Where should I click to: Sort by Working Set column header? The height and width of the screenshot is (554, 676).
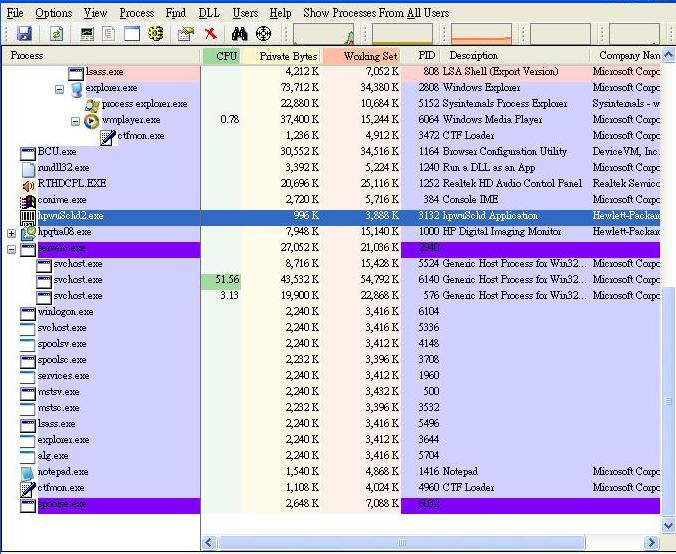coord(362,56)
